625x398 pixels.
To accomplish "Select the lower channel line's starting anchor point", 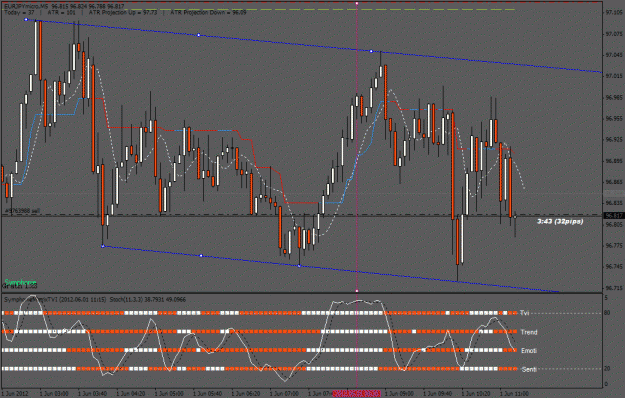I will [x=103, y=246].
